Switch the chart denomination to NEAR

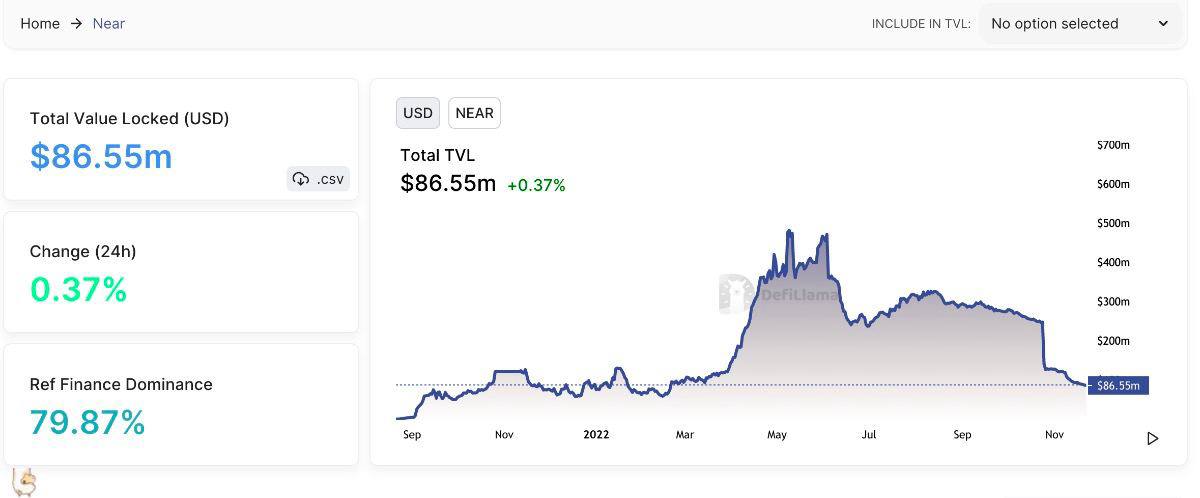point(474,113)
